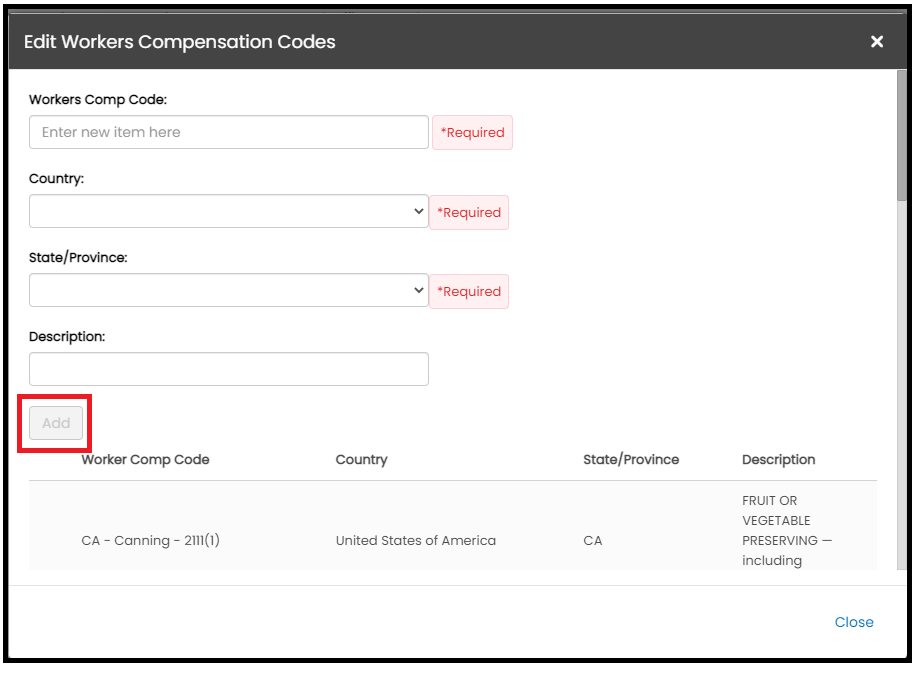The height and width of the screenshot is (673, 919).
Task: Close the dialog with the X icon
Action: coord(877,42)
